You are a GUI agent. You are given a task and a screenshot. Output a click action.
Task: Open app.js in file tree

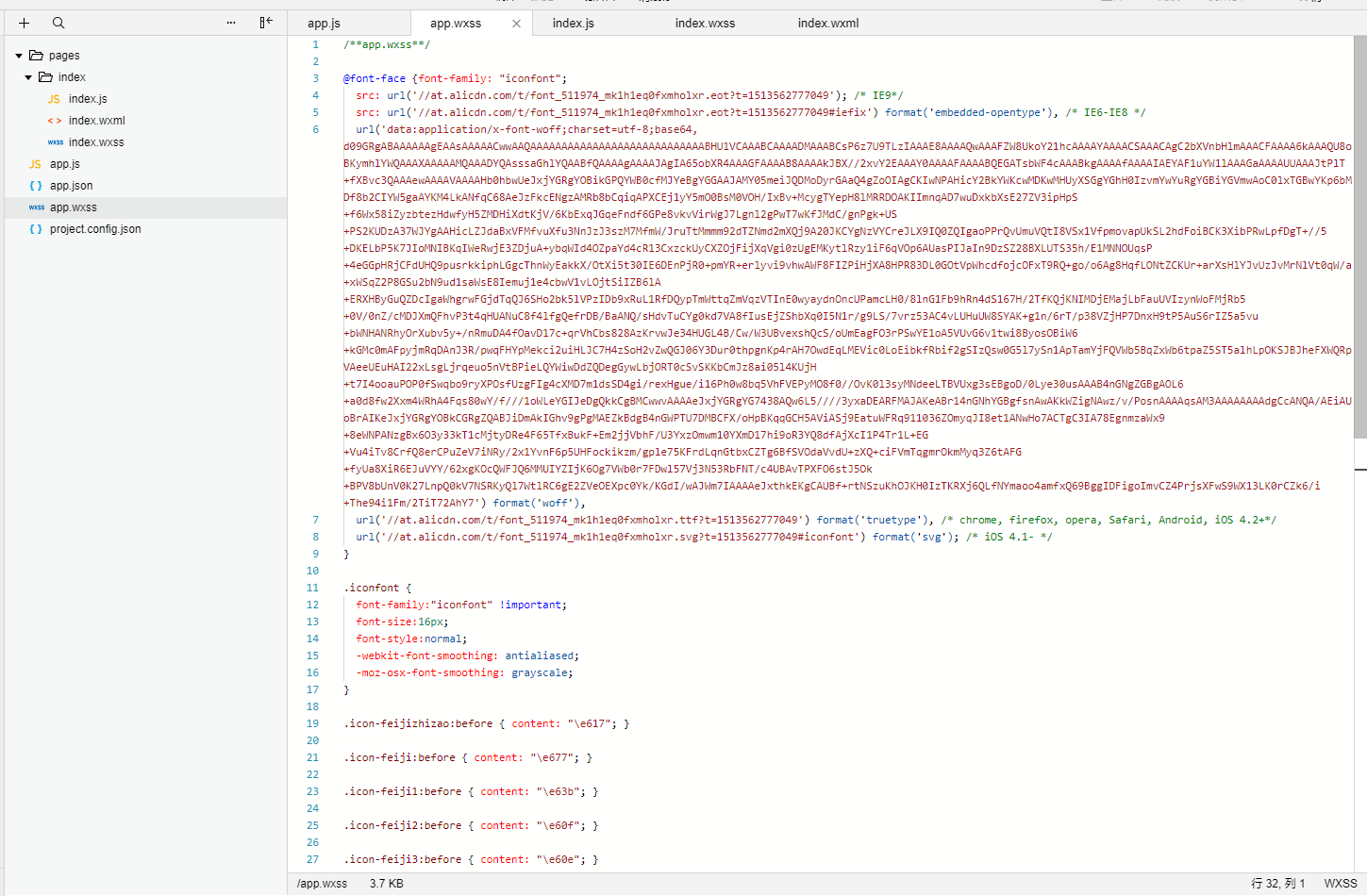[65, 164]
